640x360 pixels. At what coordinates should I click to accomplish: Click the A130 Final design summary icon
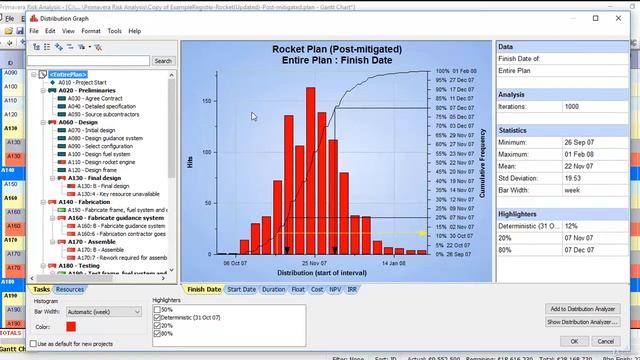pyautogui.click(x=62, y=178)
